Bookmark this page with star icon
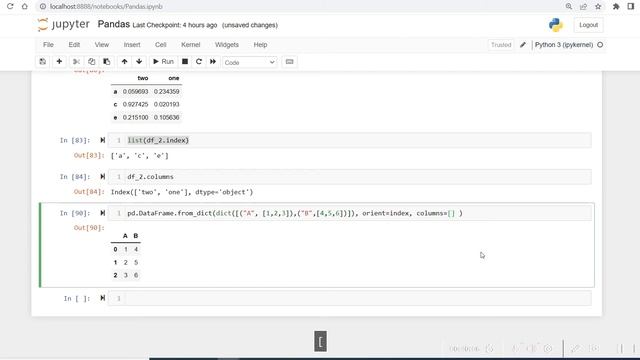Image resolution: width=640 pixels, height=360 pixels. [x=598, y=7]
